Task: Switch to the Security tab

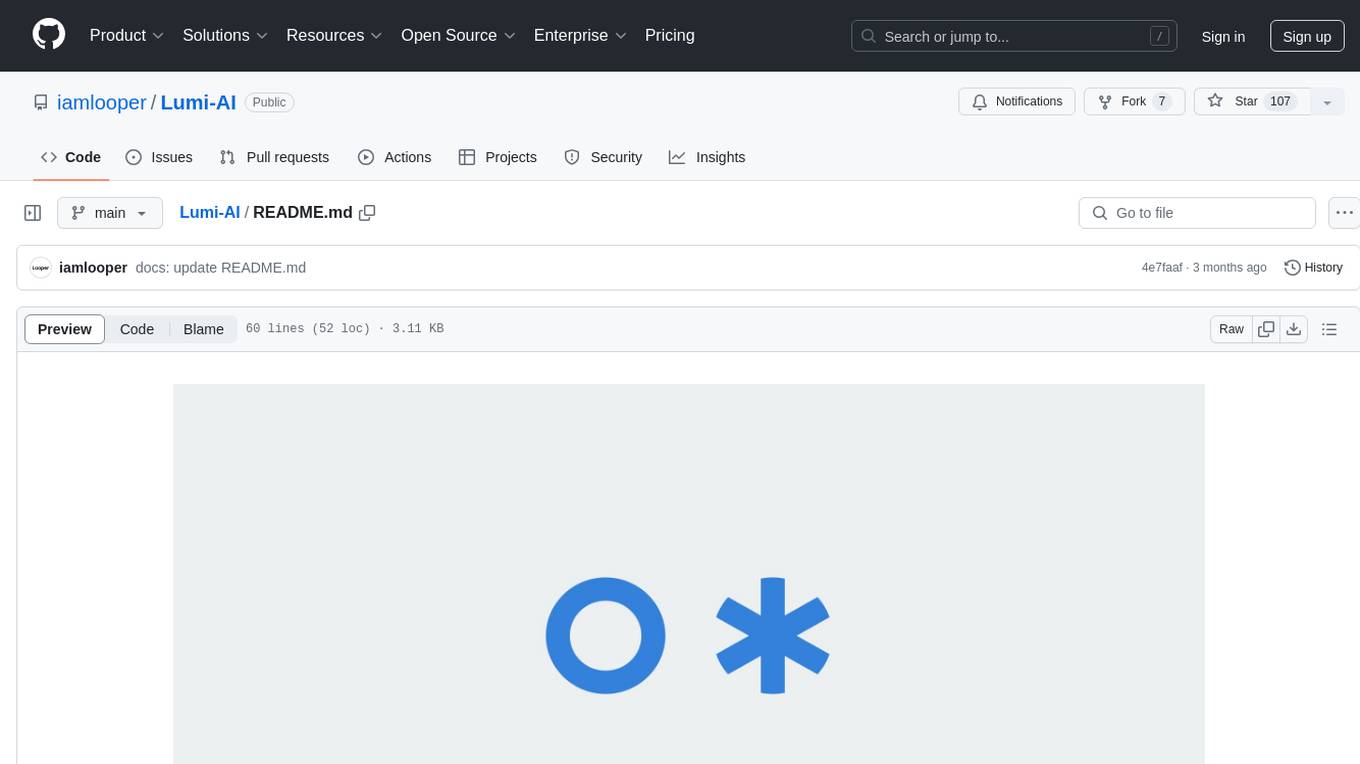Action: (603, 157)
